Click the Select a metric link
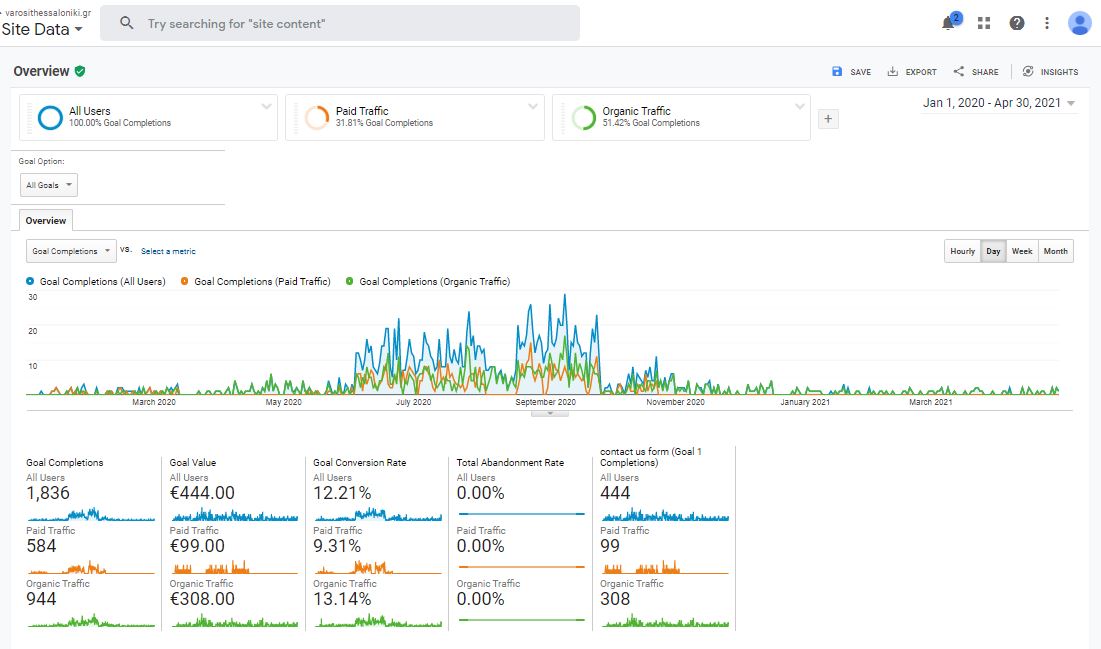 pos(168,251)
